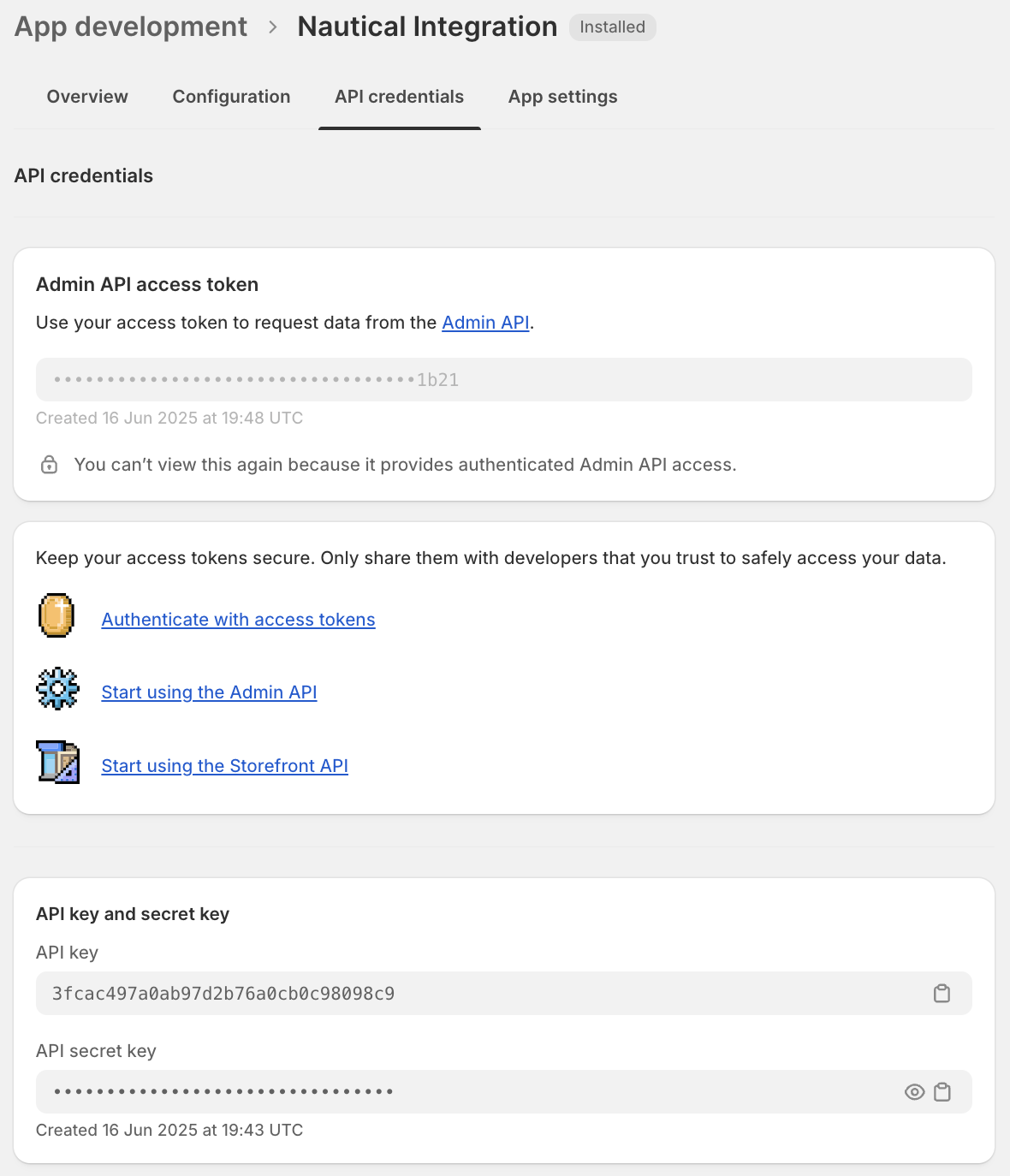Click the breadcrumb chevron arrow

pyautogui.click(x=273, y=27)
